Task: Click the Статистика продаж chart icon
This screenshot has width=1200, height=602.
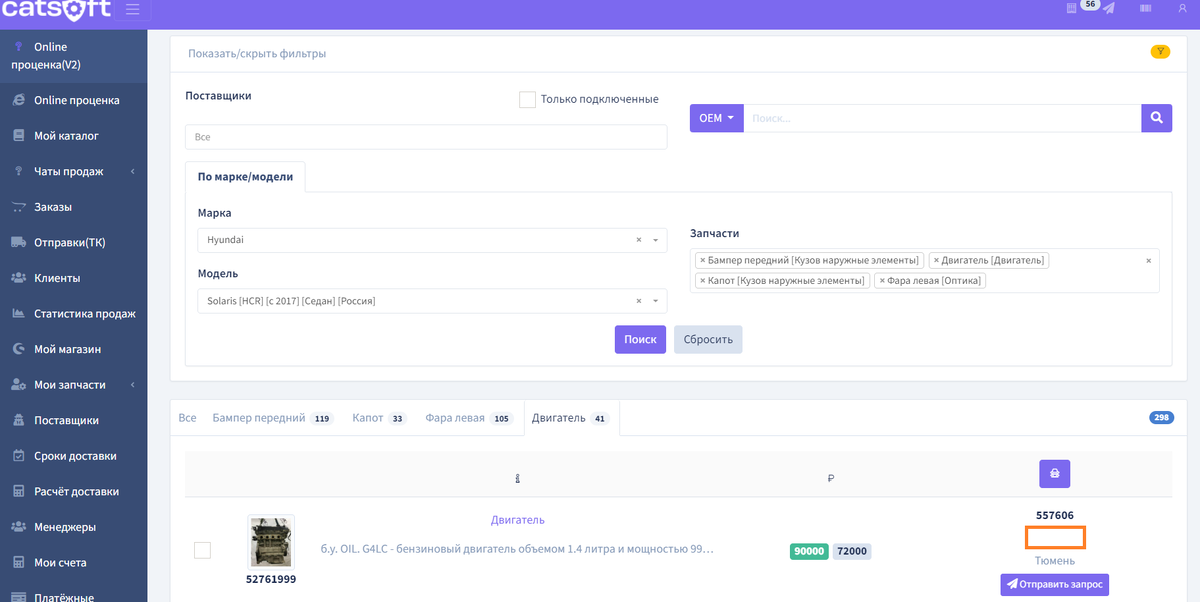Action: point(18,314)
